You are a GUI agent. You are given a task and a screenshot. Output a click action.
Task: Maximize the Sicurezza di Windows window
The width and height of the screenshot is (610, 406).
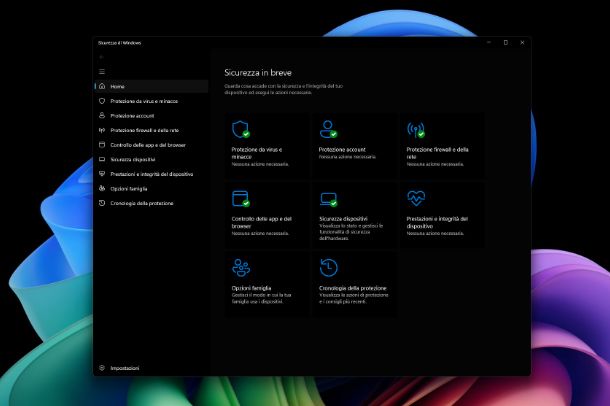click(506, 42)
